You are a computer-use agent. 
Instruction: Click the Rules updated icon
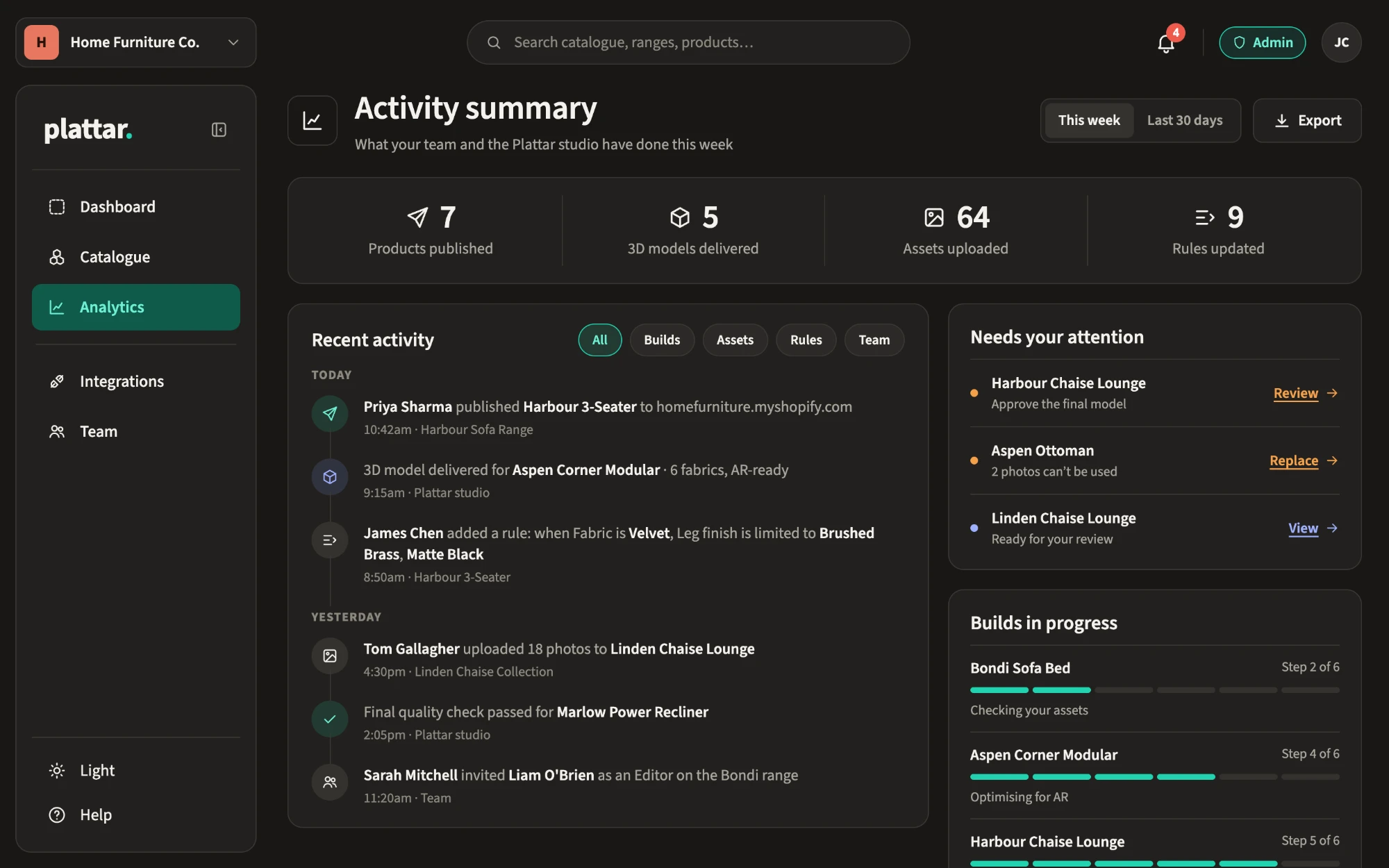coord(1205,217)
